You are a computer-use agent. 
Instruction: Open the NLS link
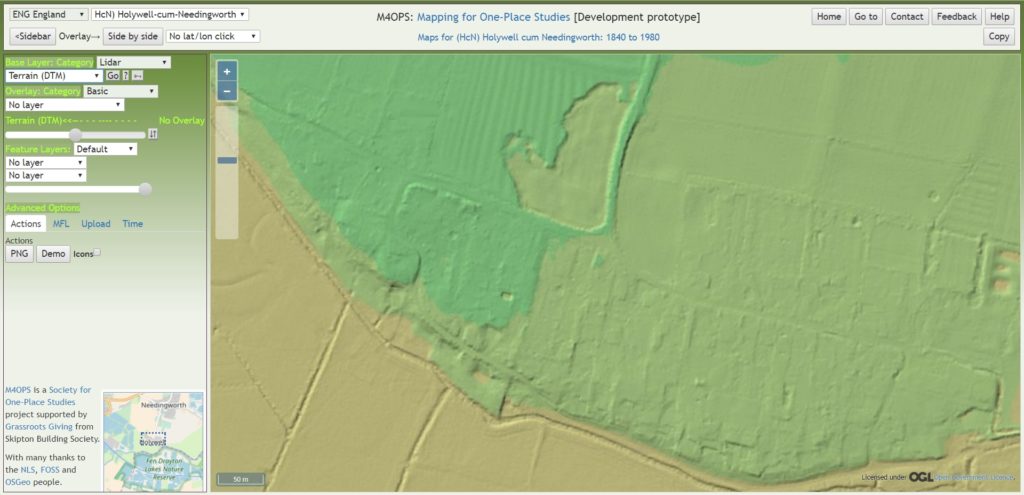click(29, 470)
